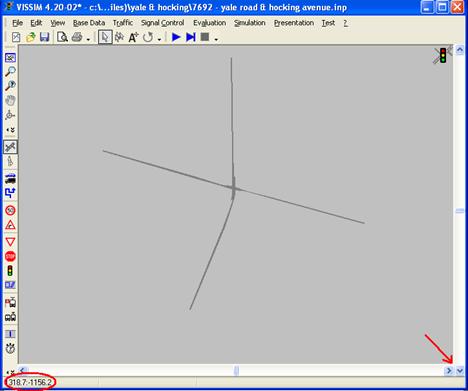
Task: Open the dropdown after the stop button
Action: (216, 39)
